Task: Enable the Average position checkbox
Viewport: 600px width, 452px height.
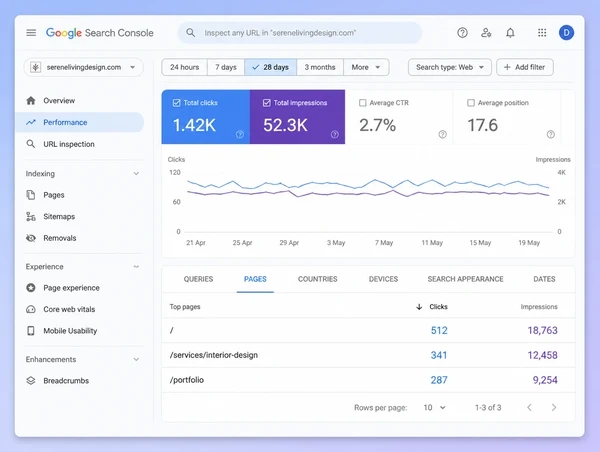Action: (471, 103)
